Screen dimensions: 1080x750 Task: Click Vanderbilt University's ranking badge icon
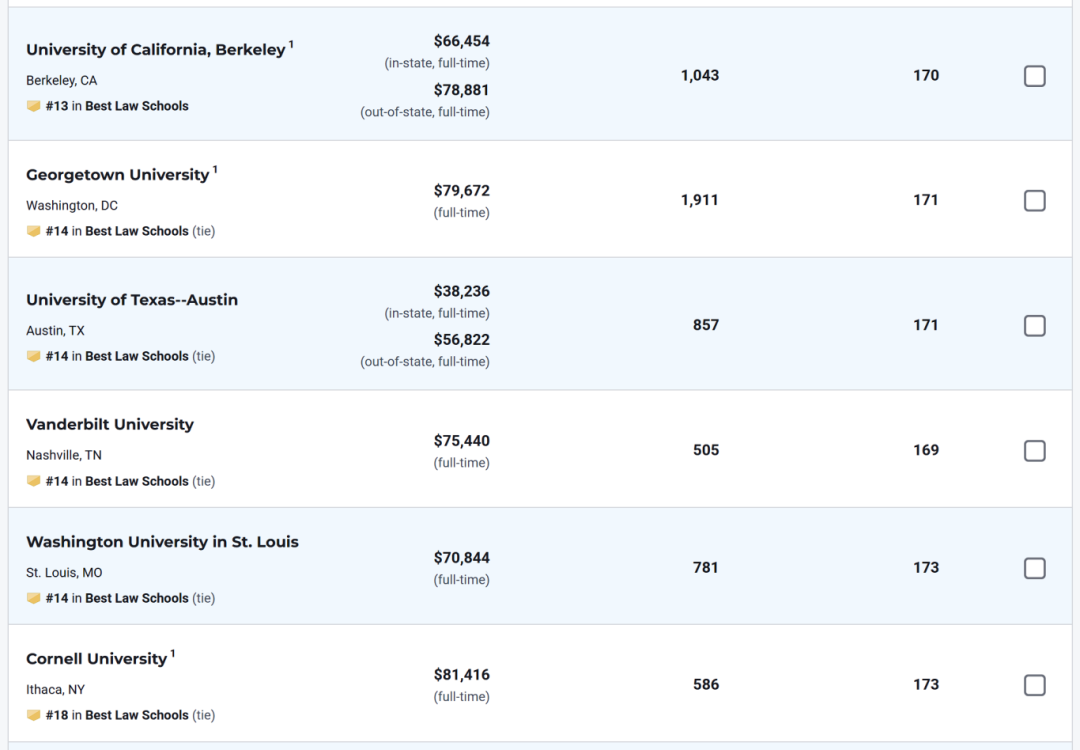[34, 481]
